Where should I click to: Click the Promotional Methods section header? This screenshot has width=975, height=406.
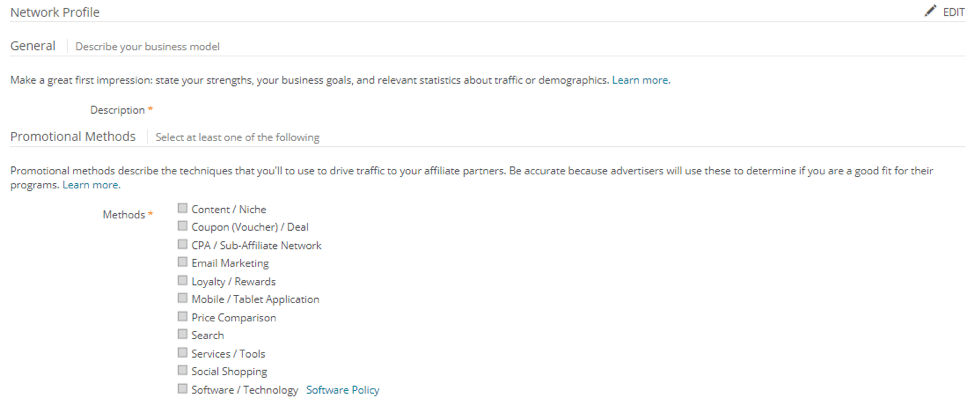[x=72, y=136]
